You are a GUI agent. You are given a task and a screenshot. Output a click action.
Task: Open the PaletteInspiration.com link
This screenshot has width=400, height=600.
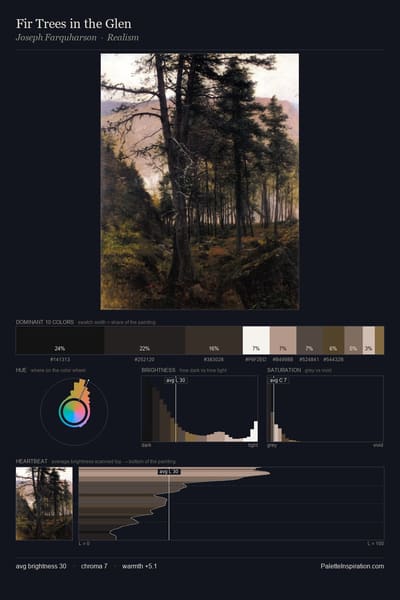(x=352, y=566)
